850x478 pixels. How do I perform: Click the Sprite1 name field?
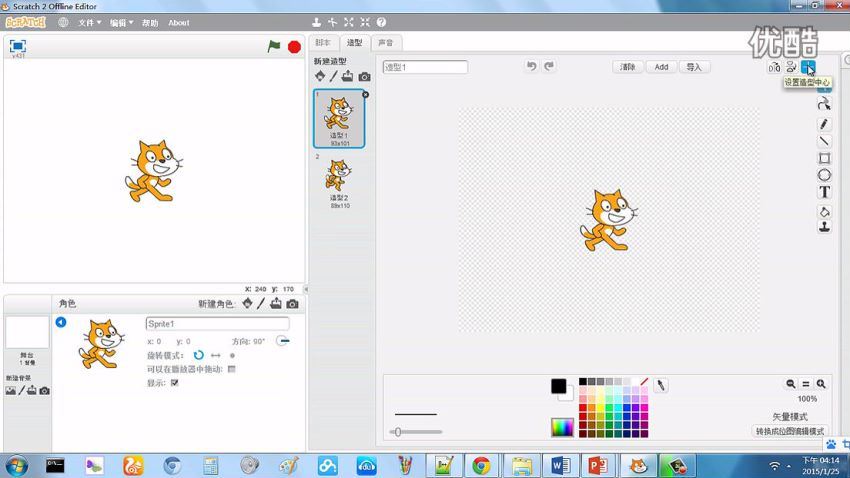point(217,324)
